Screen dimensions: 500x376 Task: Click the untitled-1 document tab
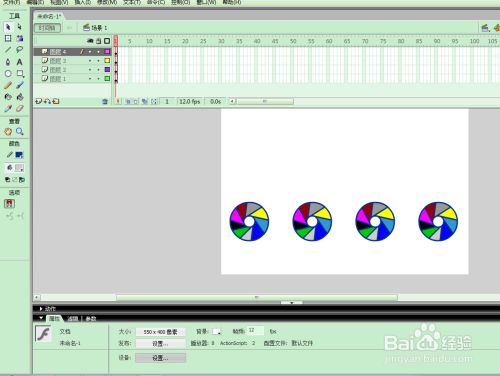click(49, 16)
